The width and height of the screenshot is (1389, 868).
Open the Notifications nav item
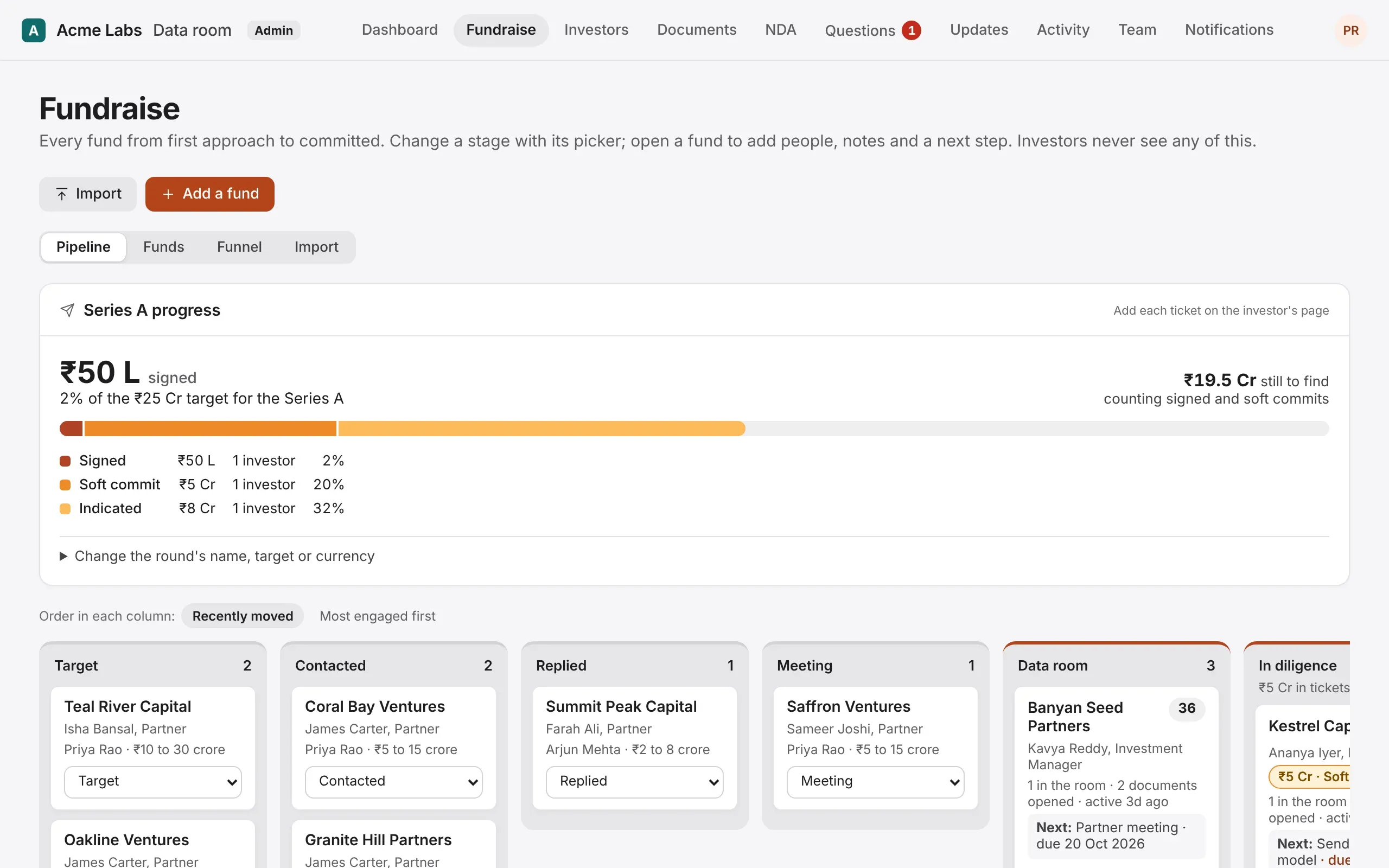tap(1229, 30)
